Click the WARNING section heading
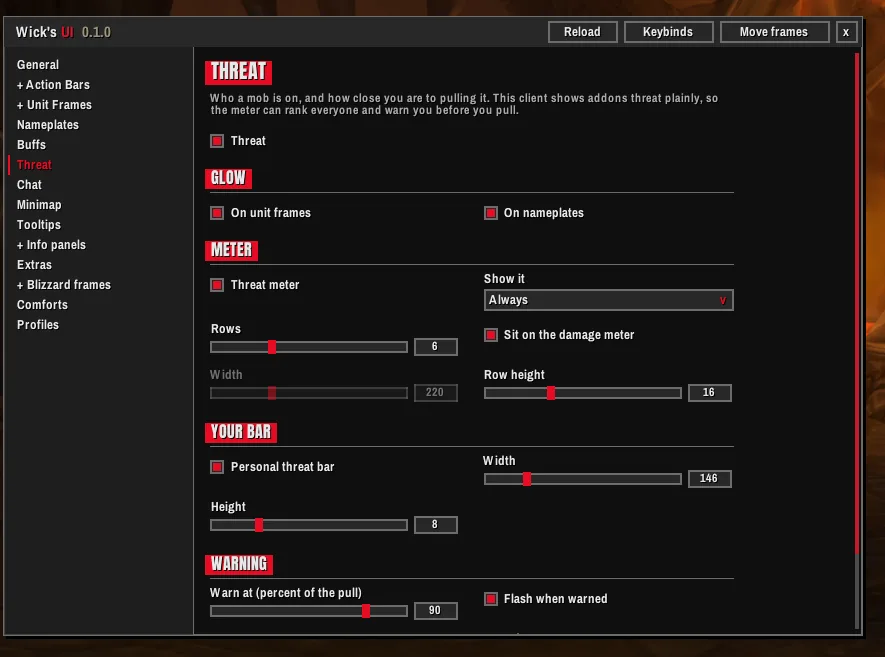 239,564
